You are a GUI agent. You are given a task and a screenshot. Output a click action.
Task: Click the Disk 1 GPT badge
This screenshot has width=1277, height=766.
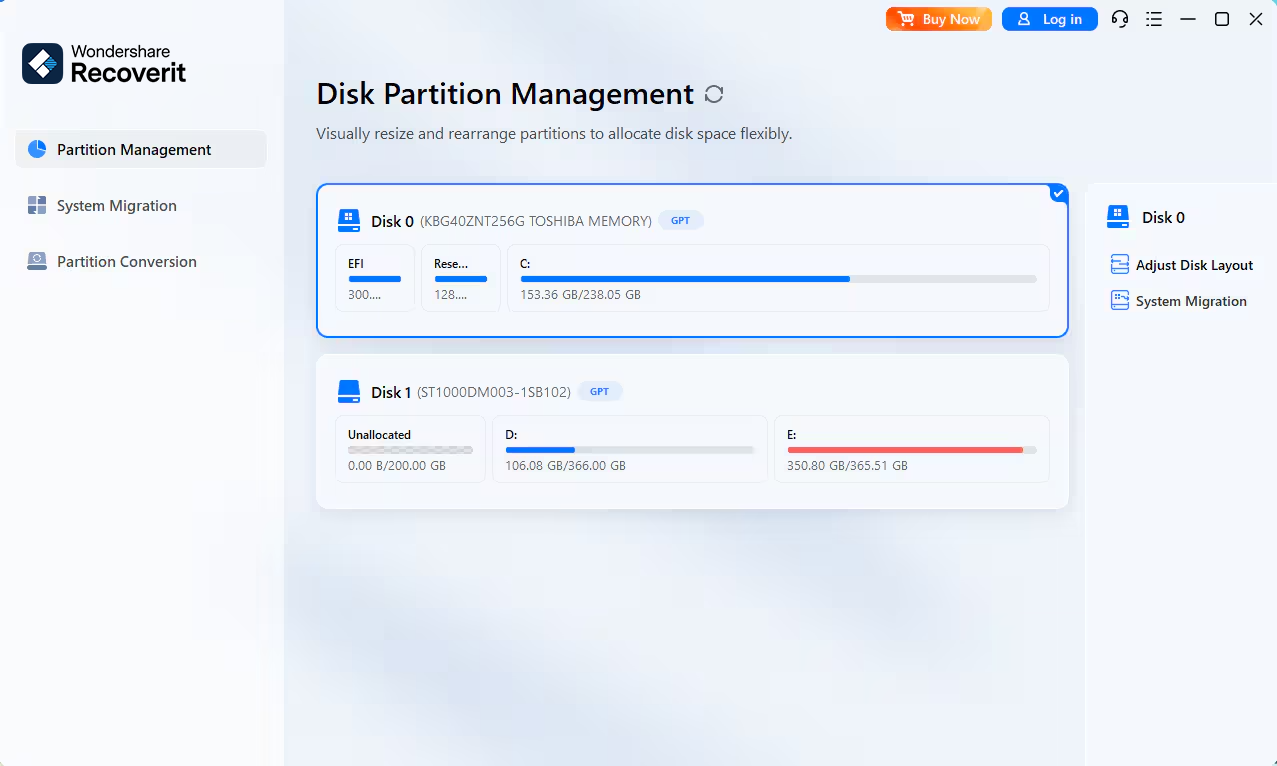(599, 392)
